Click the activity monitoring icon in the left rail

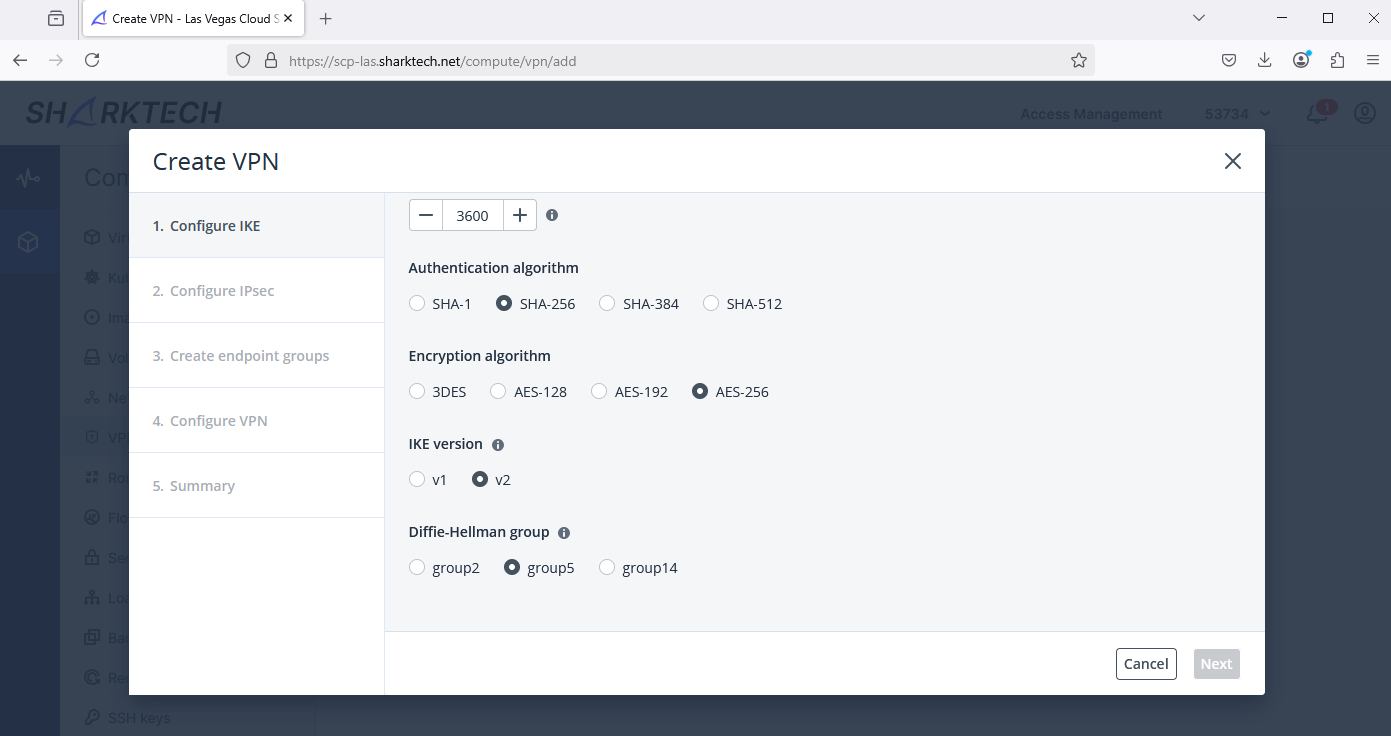tap(30, 177)
